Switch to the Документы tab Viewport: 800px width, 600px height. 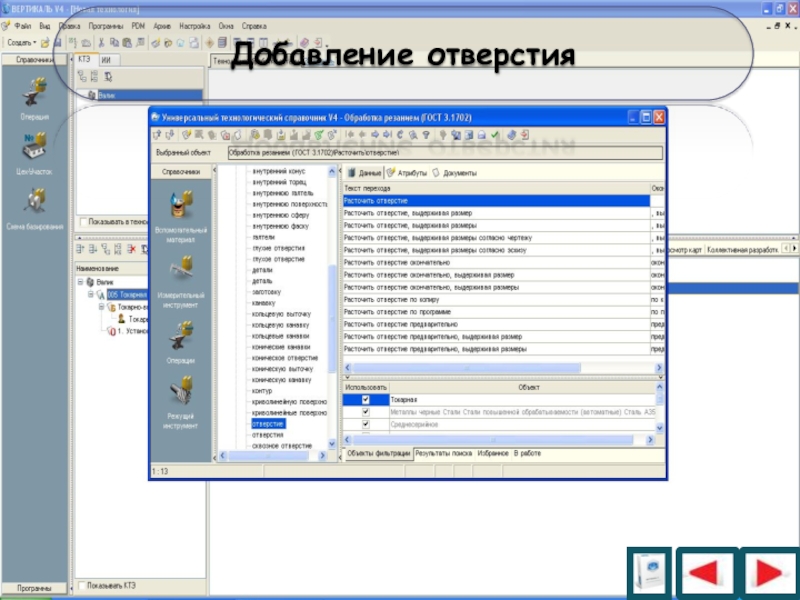(455, 173)
